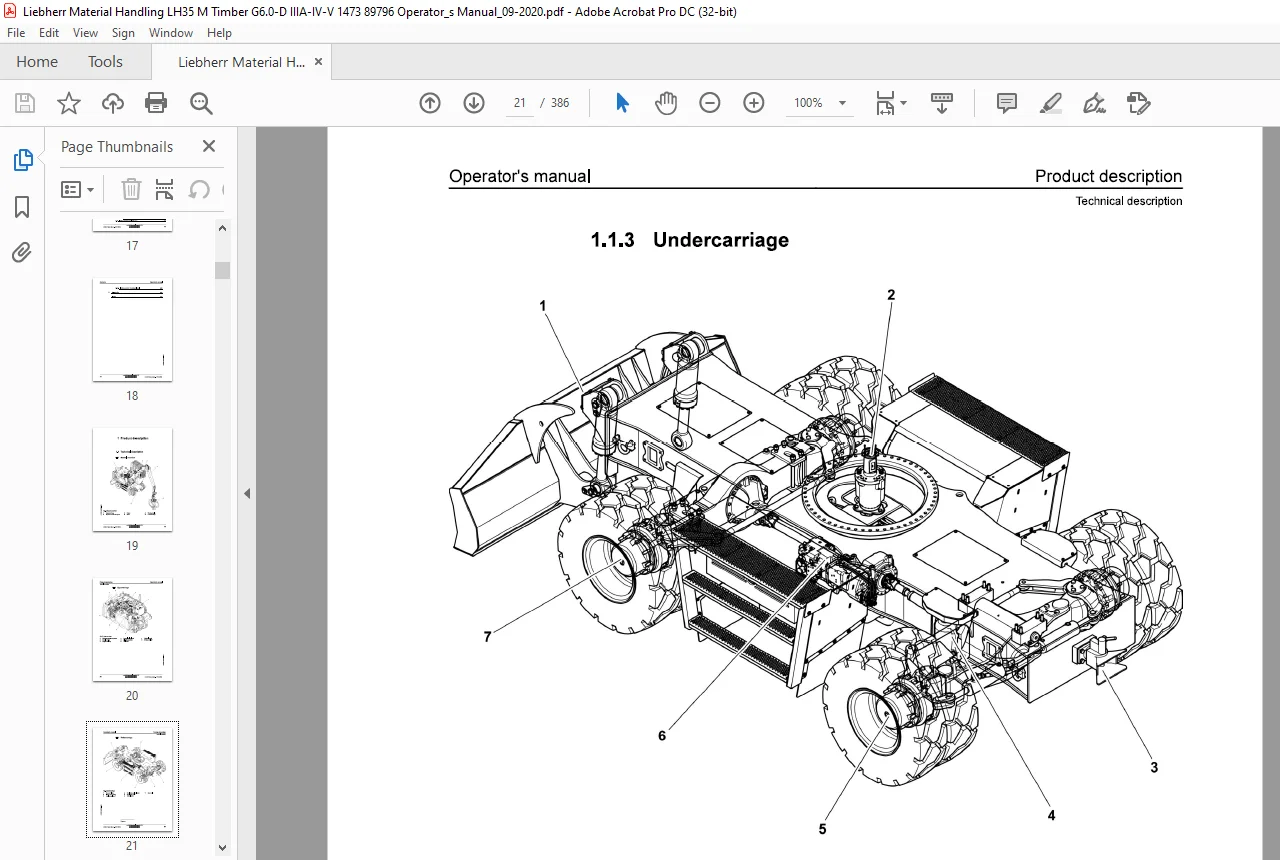
Task: Switch to the Tools tab
Action: (105, 61)
